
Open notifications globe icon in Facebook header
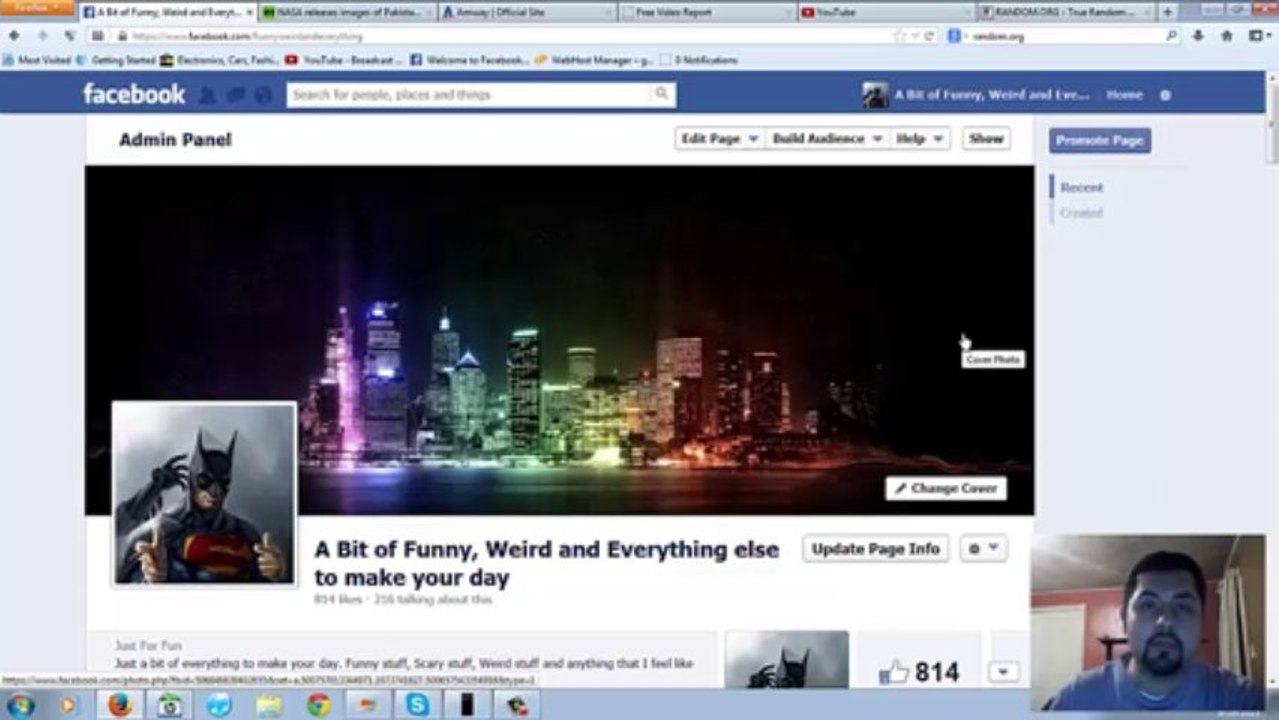tap(263, 95)
